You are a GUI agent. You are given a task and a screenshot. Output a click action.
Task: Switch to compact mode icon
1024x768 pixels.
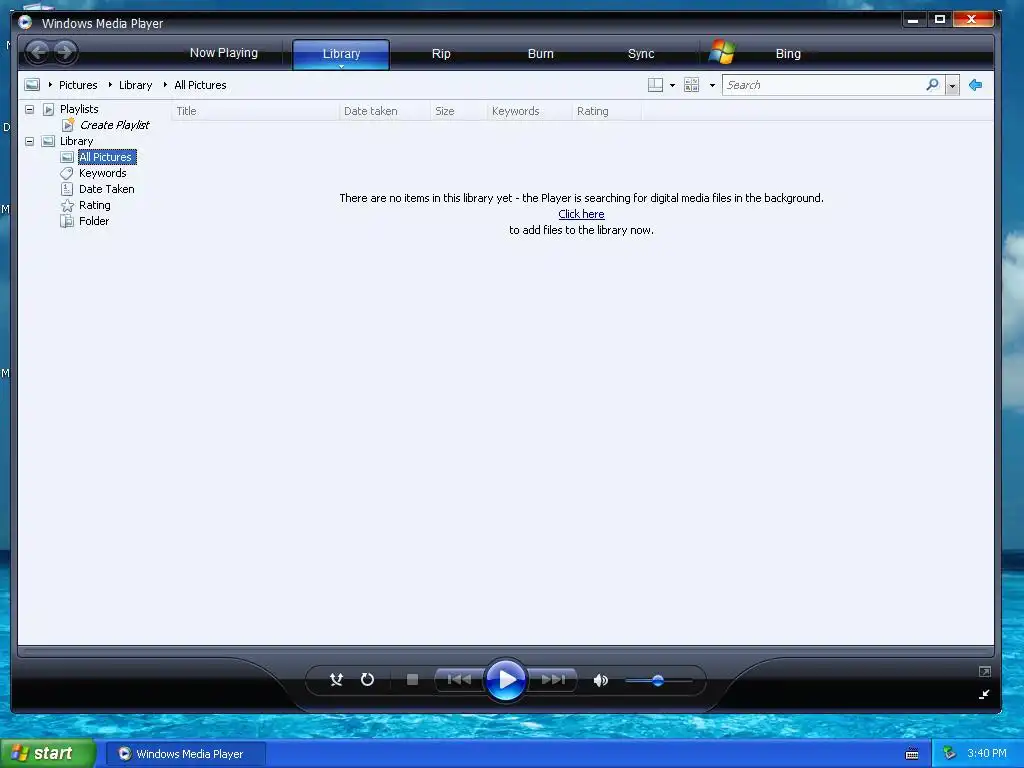(x=984, y=694)
